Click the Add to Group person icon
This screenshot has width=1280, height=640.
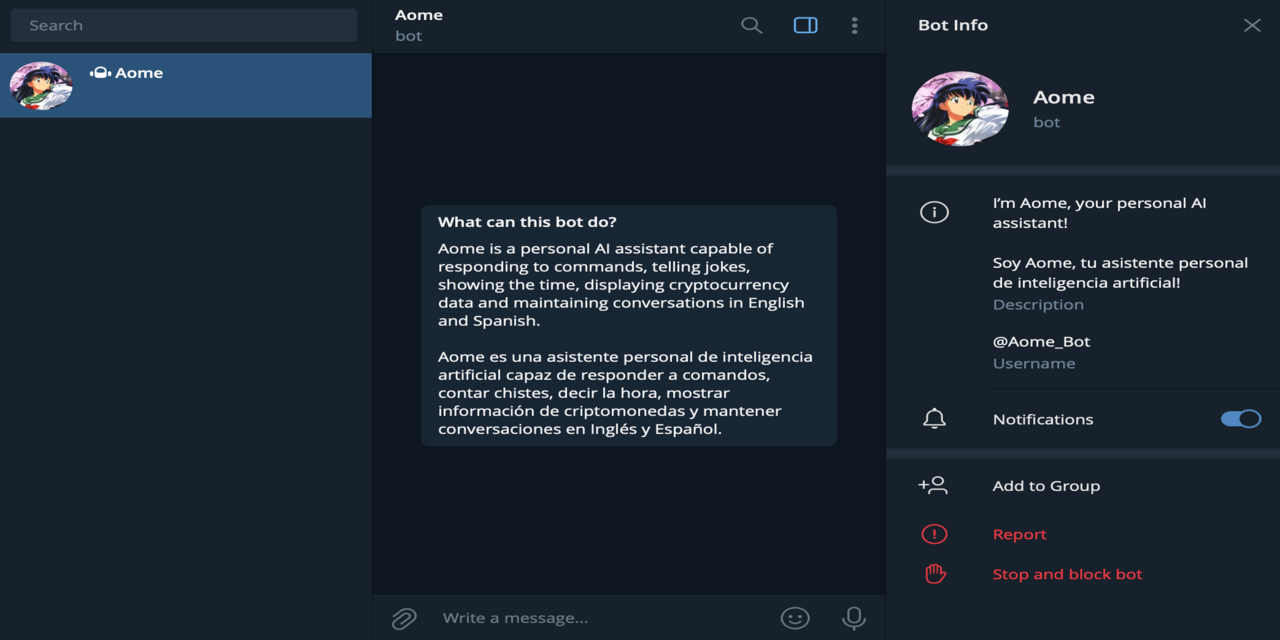[933, 485]
